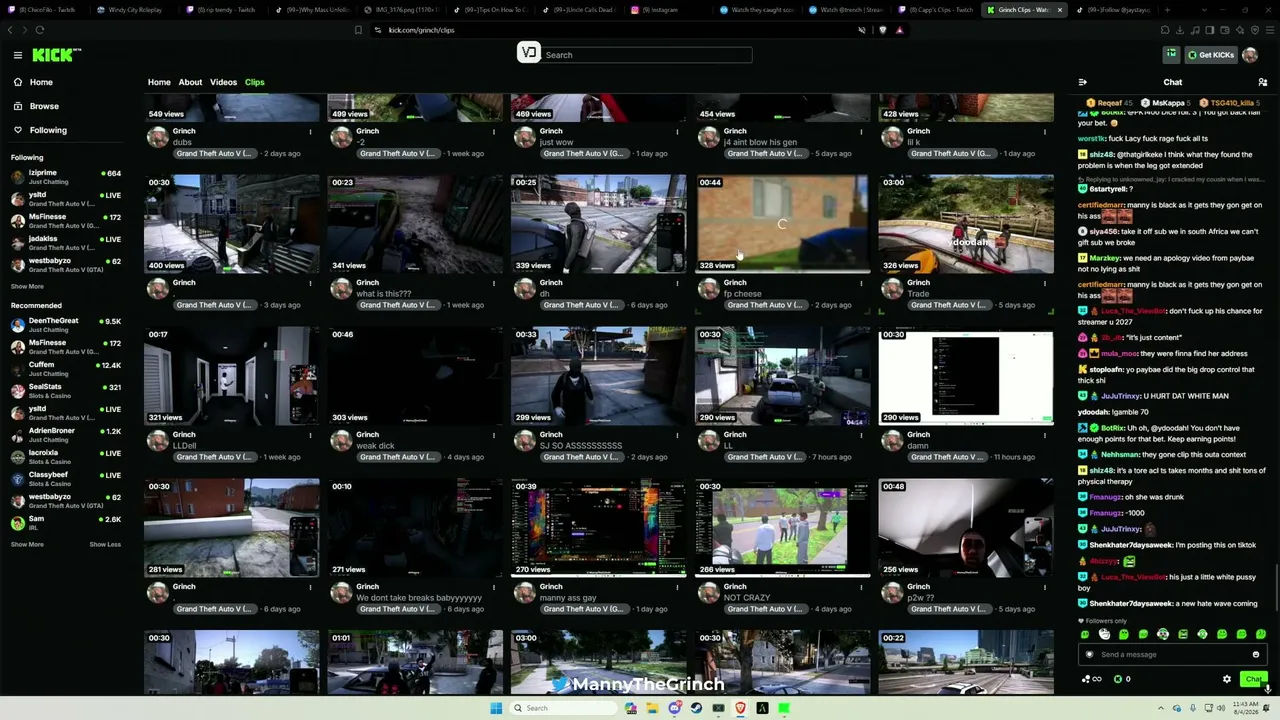Open options menu for the "p2w ??" clip
The height and width of the screenshot is (720, 1280).
pyautogui.click(x=1045, y=587)
